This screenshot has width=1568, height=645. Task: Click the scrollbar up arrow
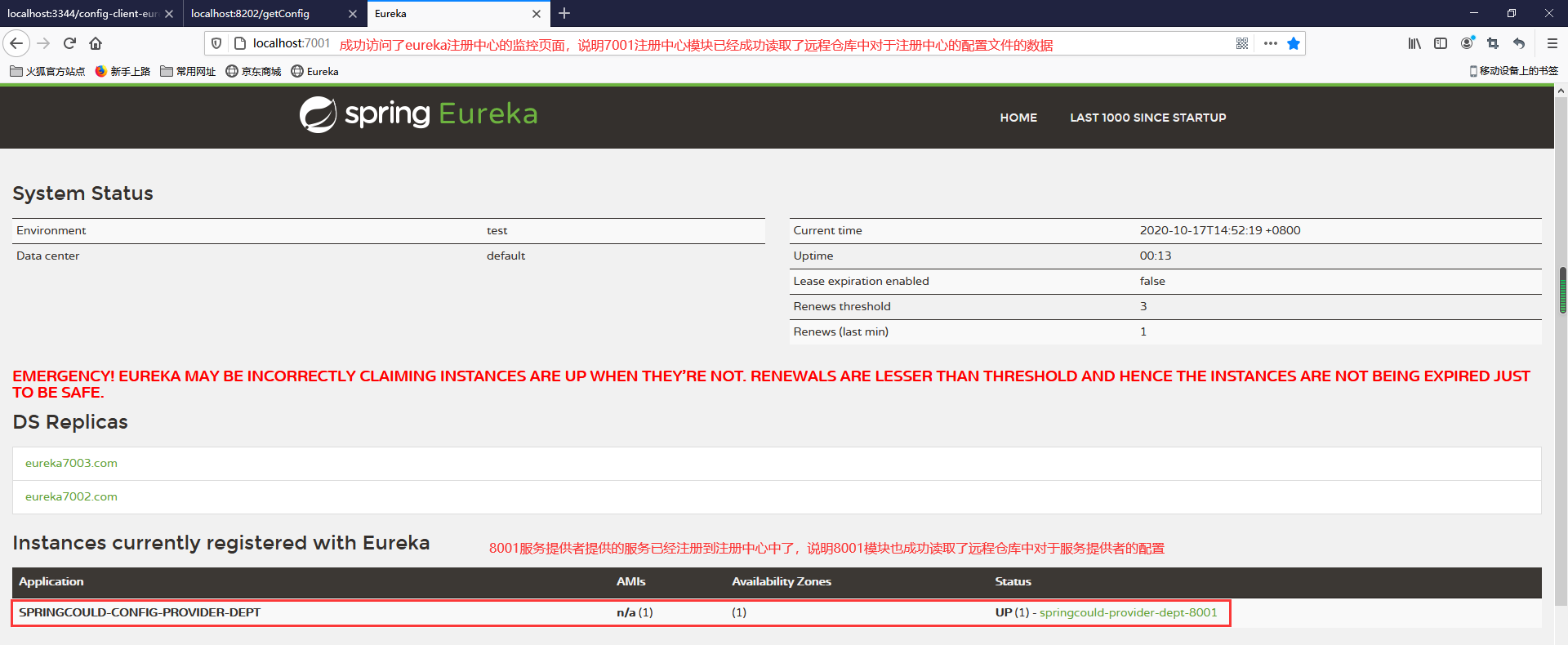coord(1561,90)
